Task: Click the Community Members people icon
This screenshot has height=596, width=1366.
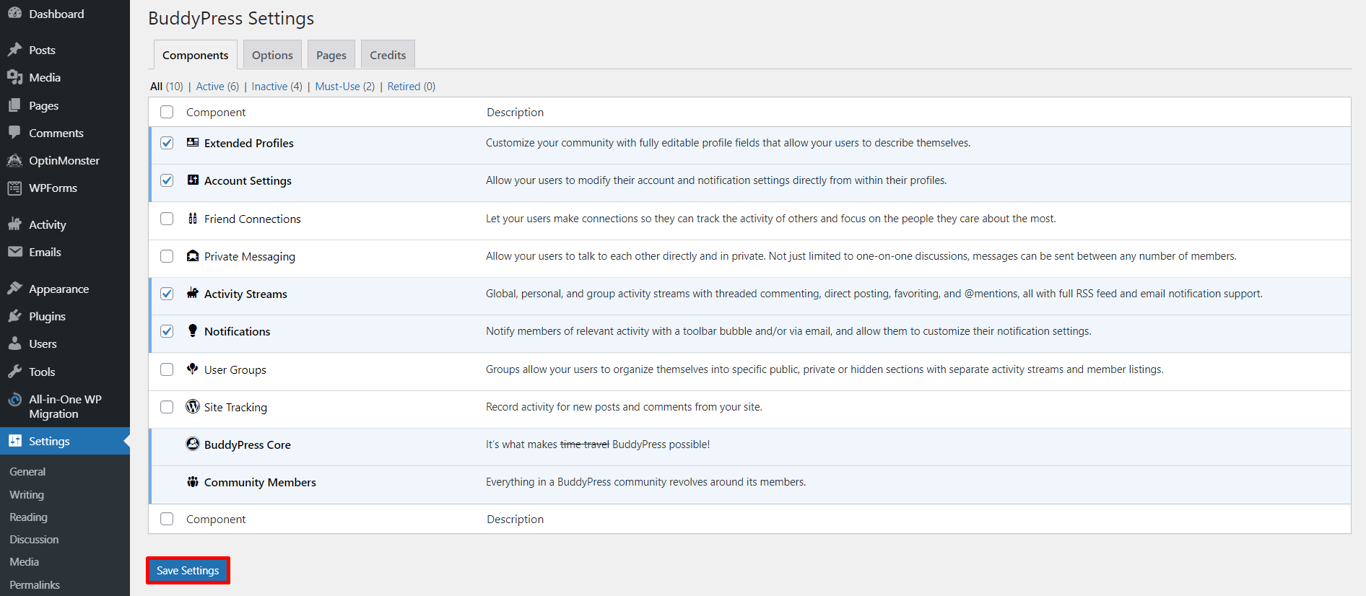Action: (x=194, y=482)
